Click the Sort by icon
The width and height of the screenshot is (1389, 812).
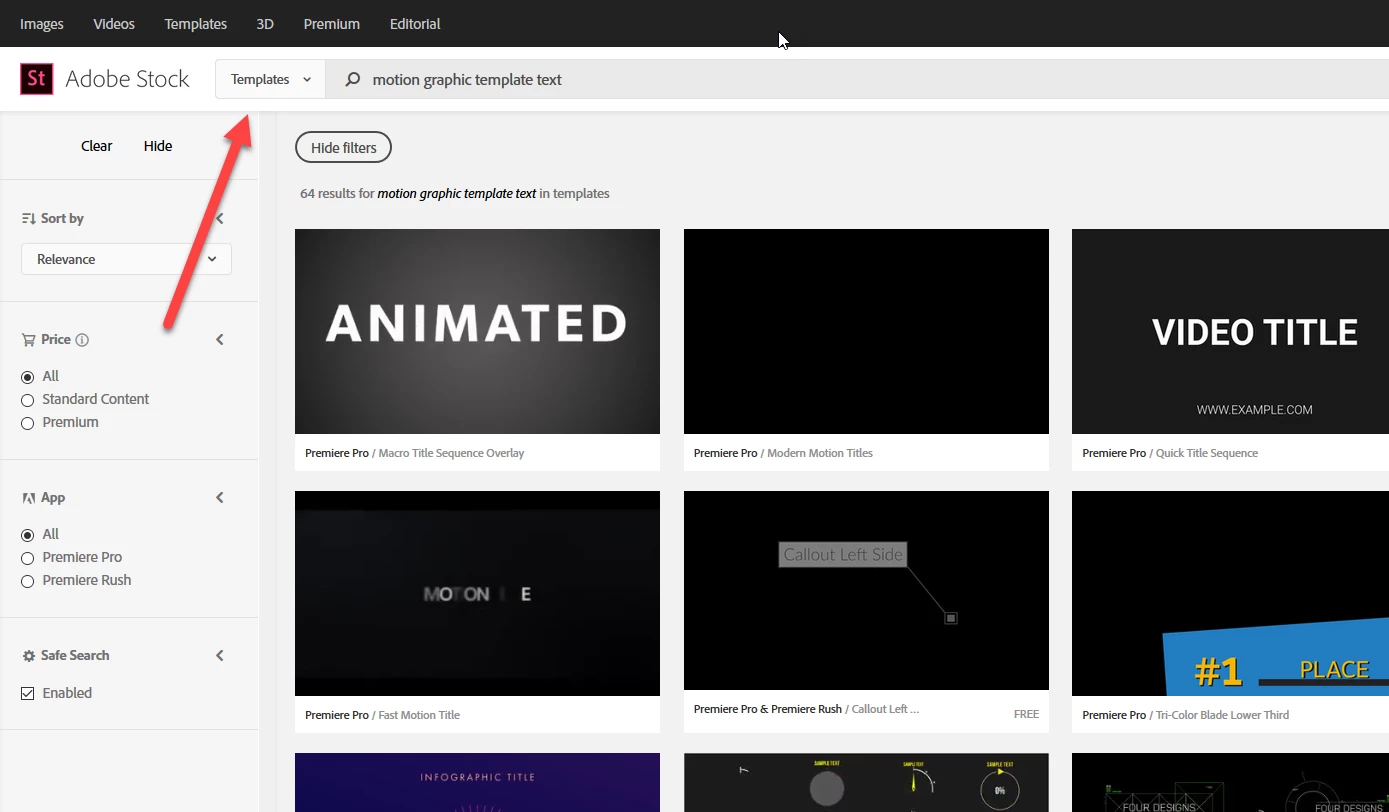(29, 218)
